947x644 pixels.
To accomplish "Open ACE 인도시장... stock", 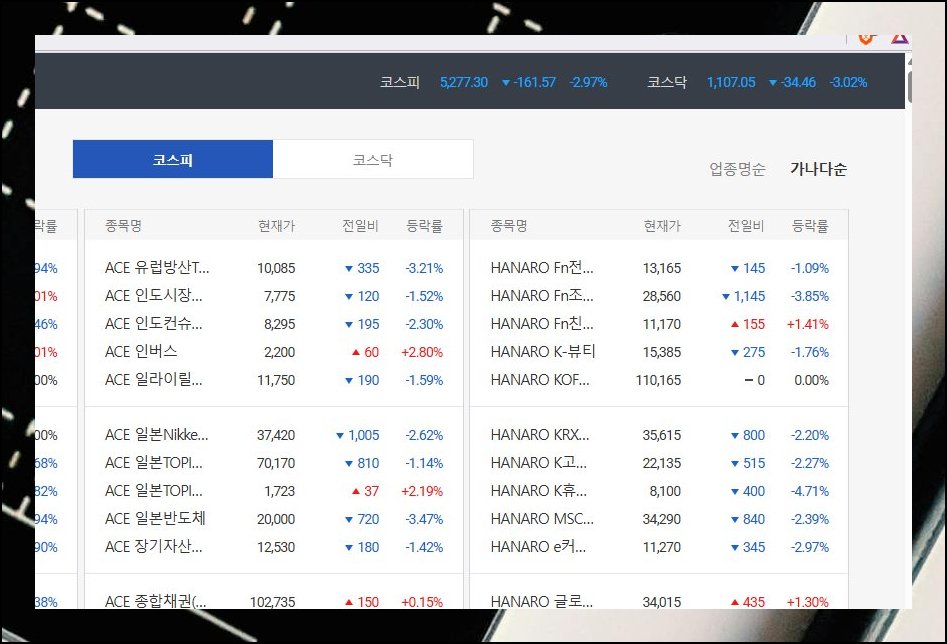I will 153,295.
